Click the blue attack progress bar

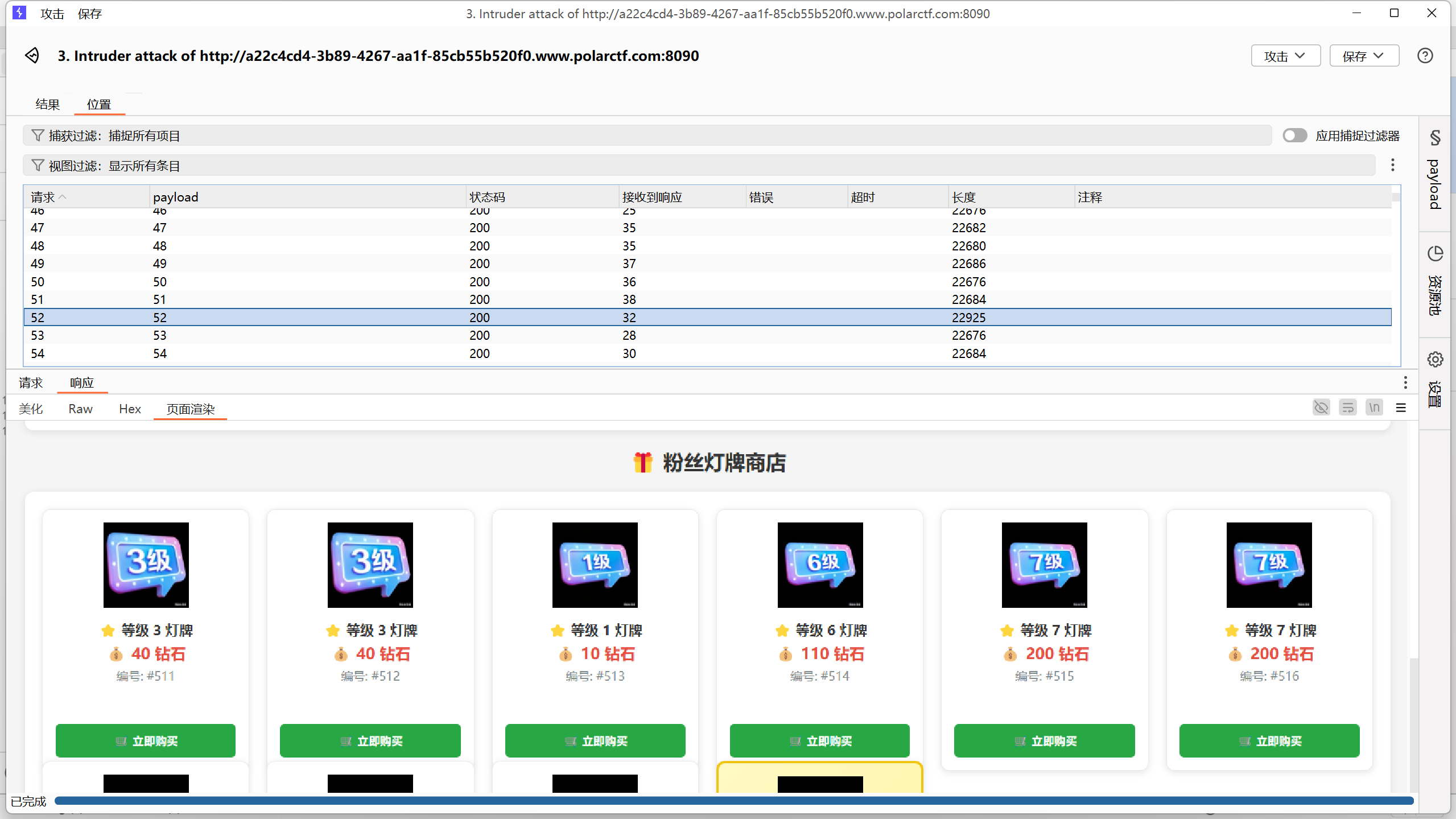(x=733, y=801)
